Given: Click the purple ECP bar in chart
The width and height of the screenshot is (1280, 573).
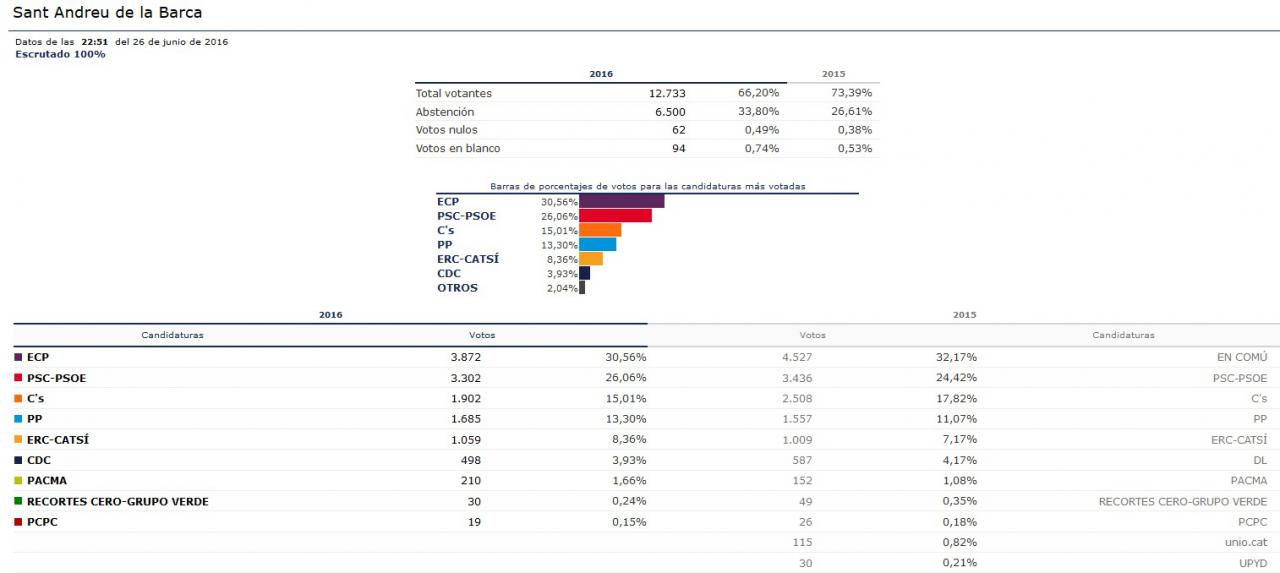Looking at the screenshot, I should coord(622,201).
